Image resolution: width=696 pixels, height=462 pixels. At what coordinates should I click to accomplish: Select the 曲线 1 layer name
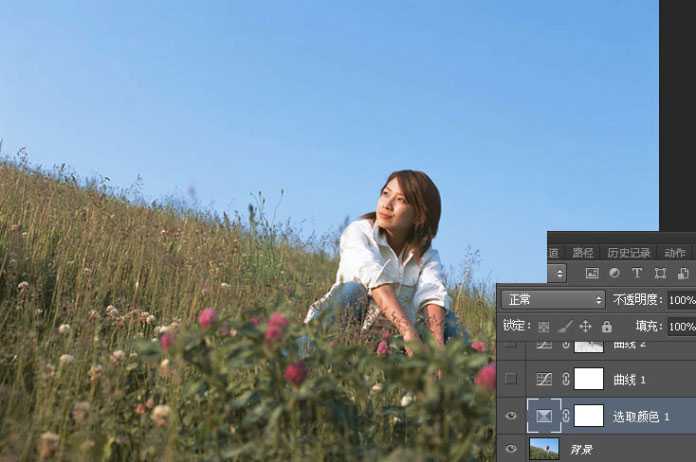629,380
